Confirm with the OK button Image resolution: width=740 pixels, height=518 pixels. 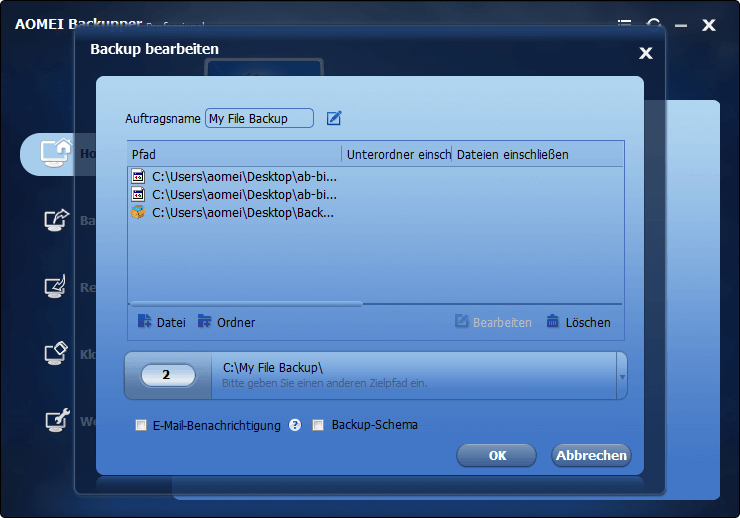tap(496, 455)
